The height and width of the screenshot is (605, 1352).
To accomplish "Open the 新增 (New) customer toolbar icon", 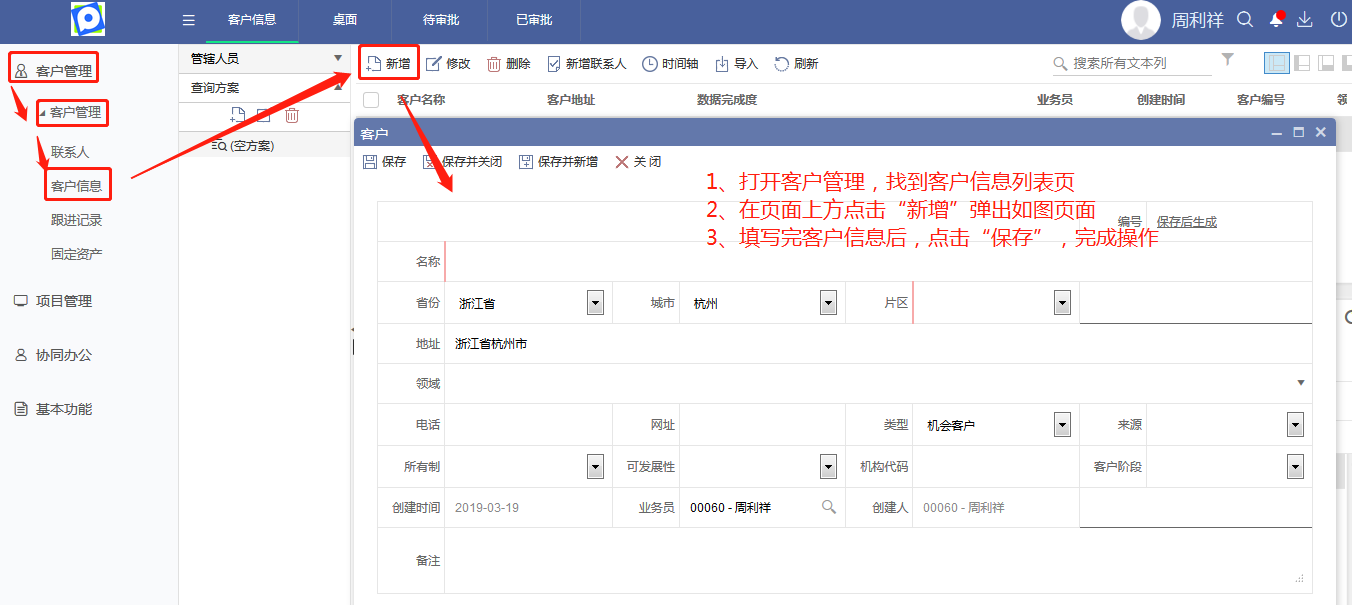I will click(388, 63).
